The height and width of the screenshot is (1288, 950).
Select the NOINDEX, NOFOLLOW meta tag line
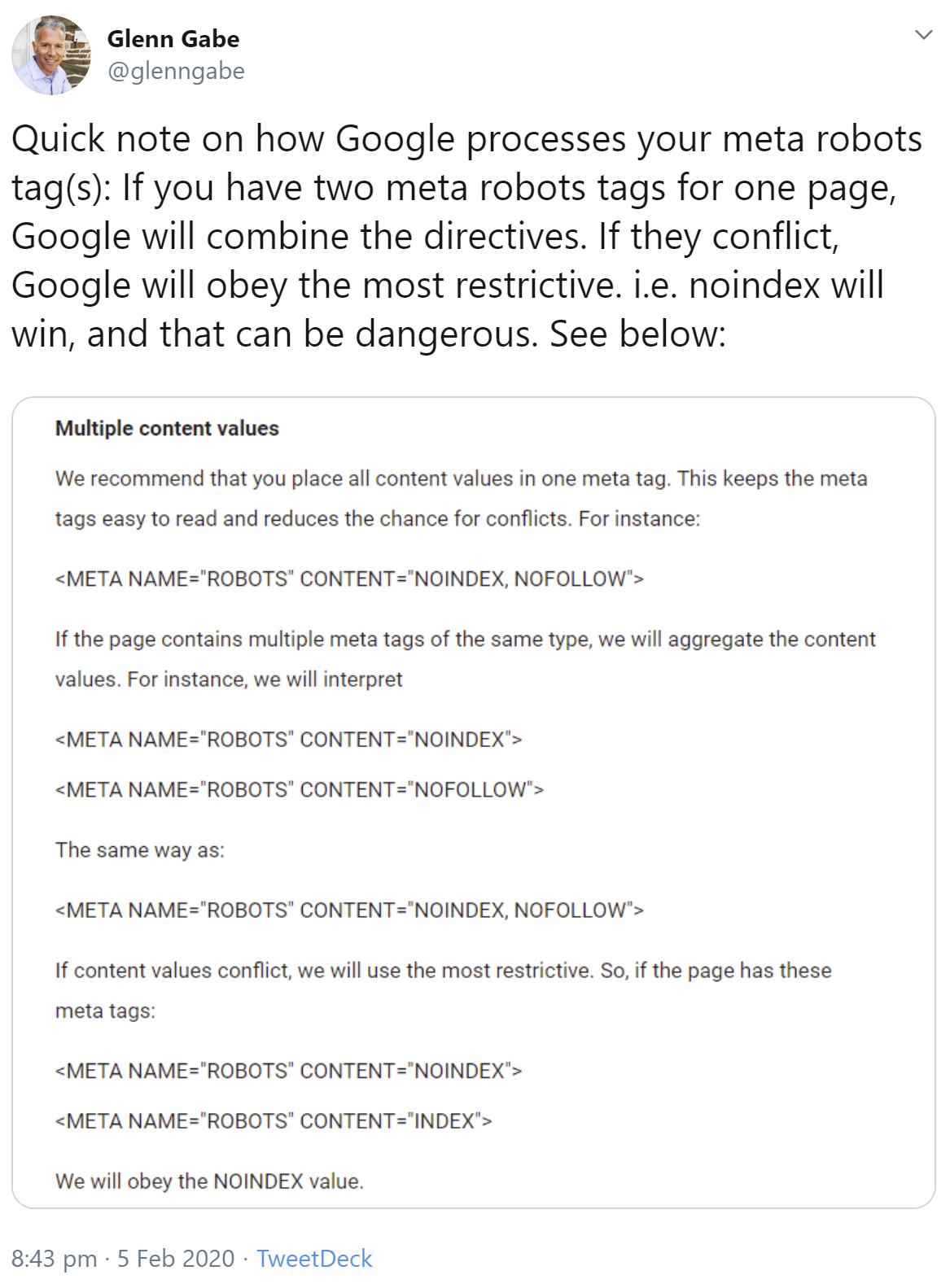click(x=350, y=578)
